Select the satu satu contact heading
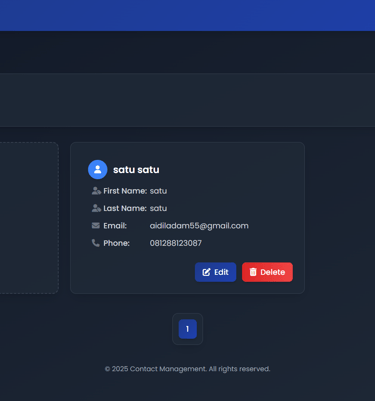The height and width of the screenshot is (401, 375). coord(136,170)
